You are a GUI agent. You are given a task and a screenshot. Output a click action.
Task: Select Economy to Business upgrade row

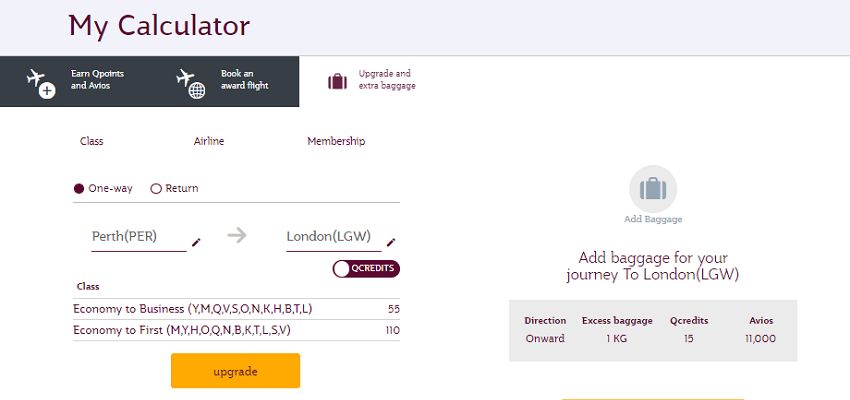(236, 309)
